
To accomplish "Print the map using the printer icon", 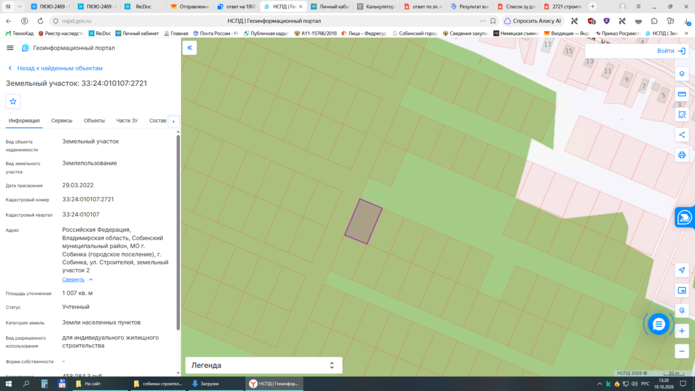I will coord(682,155).
